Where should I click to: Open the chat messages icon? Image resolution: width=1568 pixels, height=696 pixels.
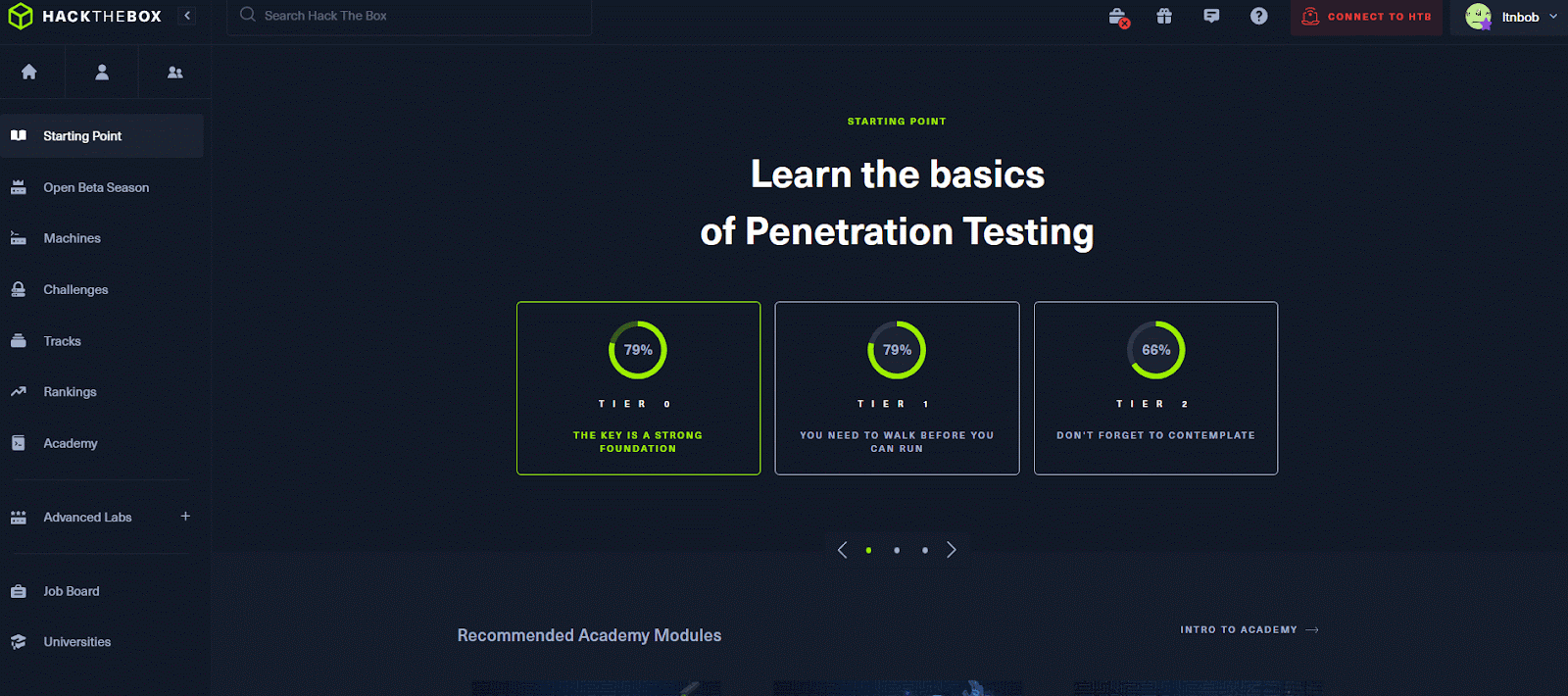tap(1211, 16)
